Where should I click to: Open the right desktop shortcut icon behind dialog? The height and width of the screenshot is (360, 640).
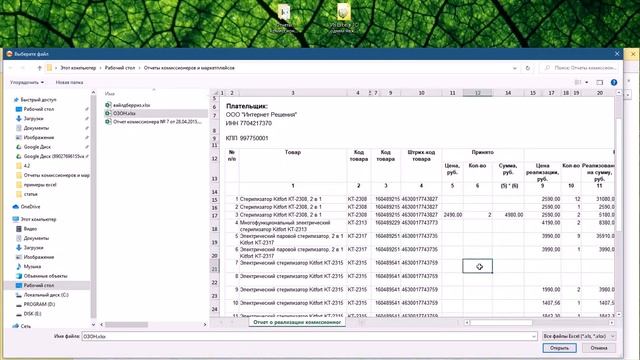[344, 12]
